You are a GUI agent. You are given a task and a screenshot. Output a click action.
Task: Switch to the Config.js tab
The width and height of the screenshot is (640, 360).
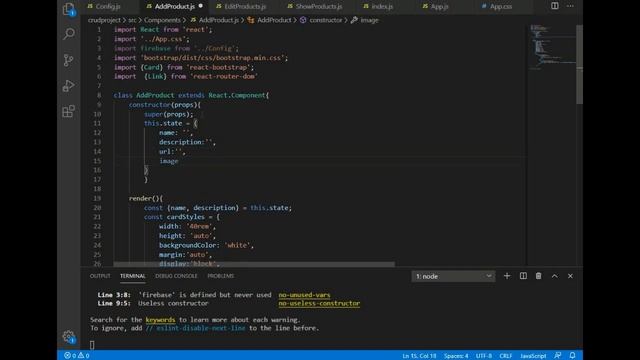(108, 7)
